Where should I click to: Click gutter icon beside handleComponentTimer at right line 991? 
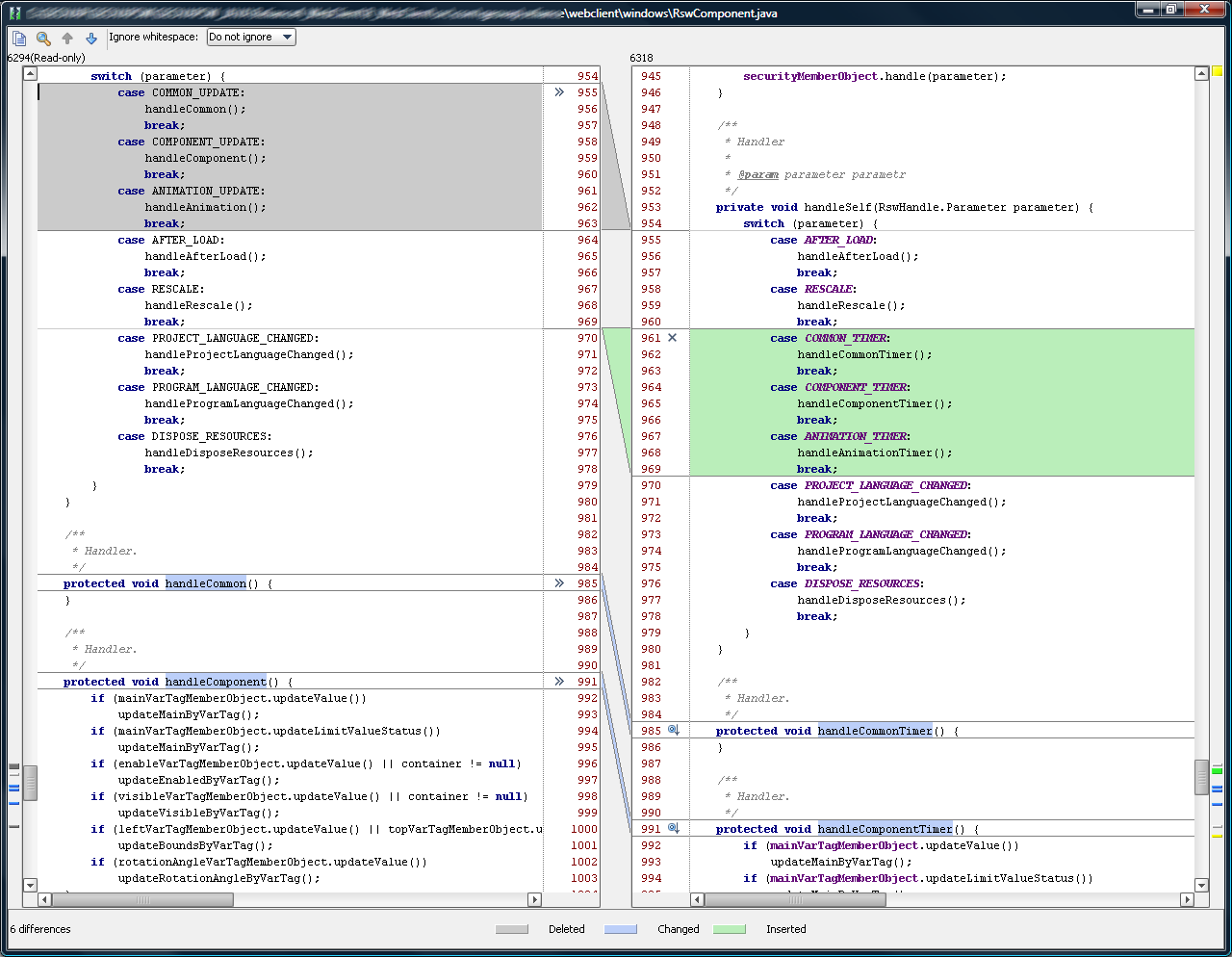click(x=673, y=829)
